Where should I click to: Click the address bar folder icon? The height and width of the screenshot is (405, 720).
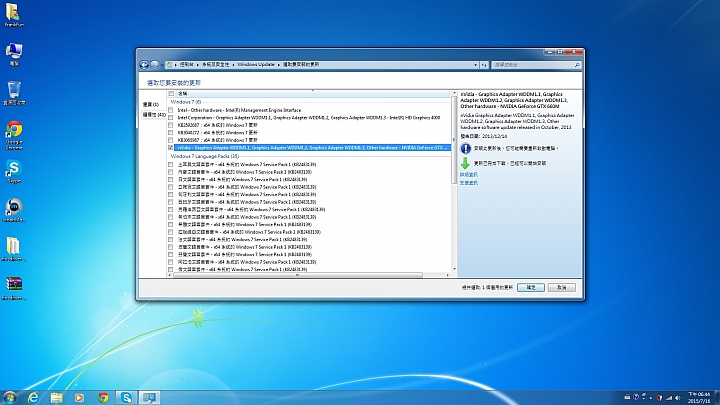[169, 65]
